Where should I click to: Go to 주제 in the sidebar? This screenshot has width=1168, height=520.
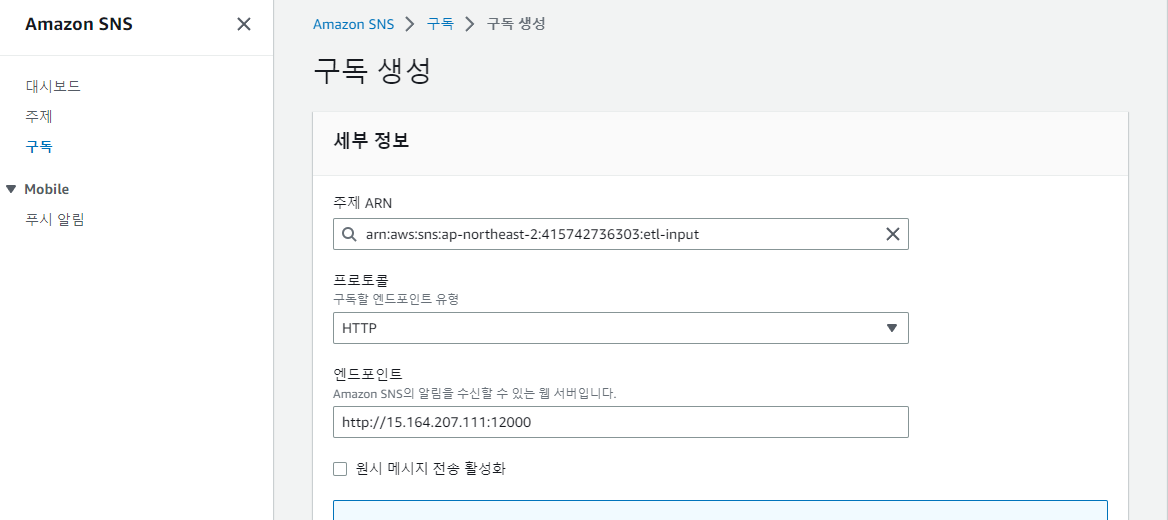pos(39,116)
